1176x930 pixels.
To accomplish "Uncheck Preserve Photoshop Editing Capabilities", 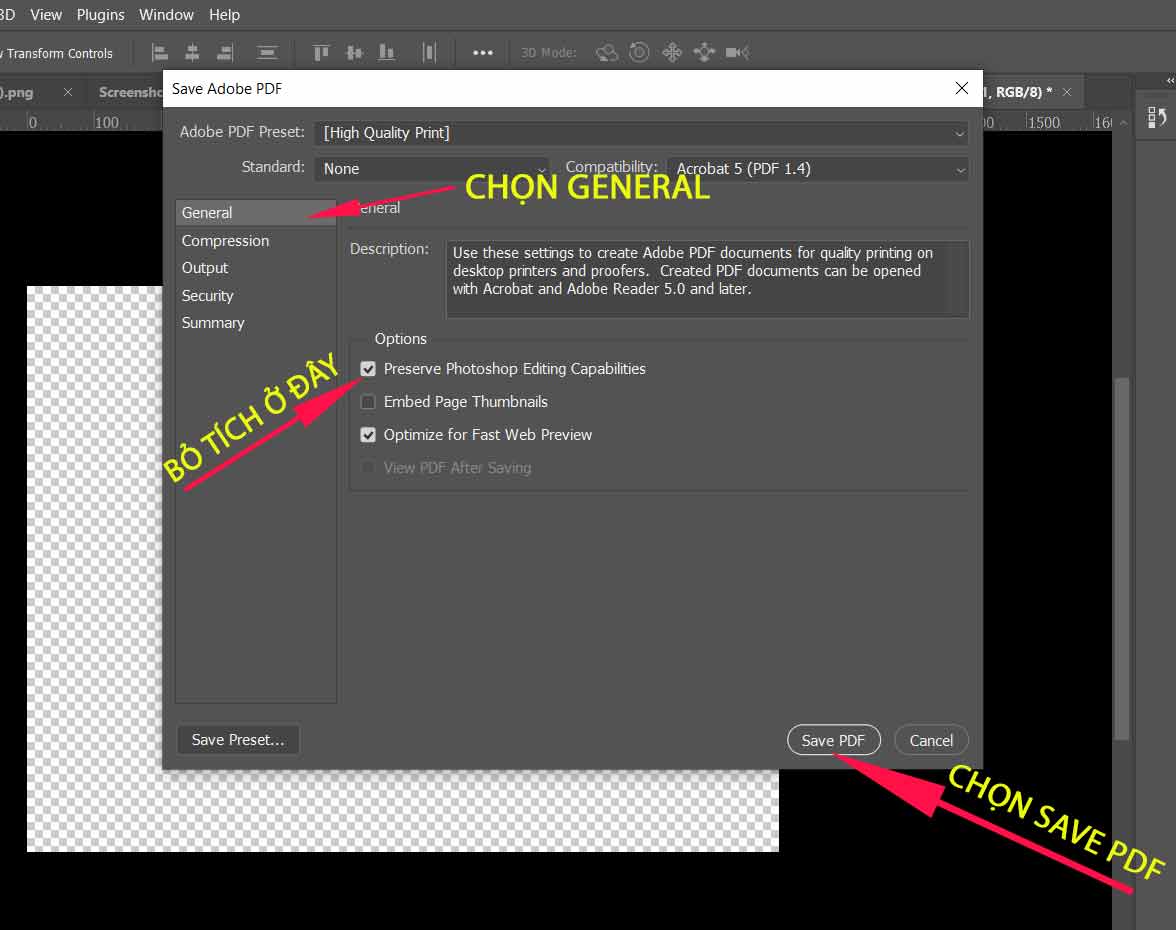I will tap(368, 368).
